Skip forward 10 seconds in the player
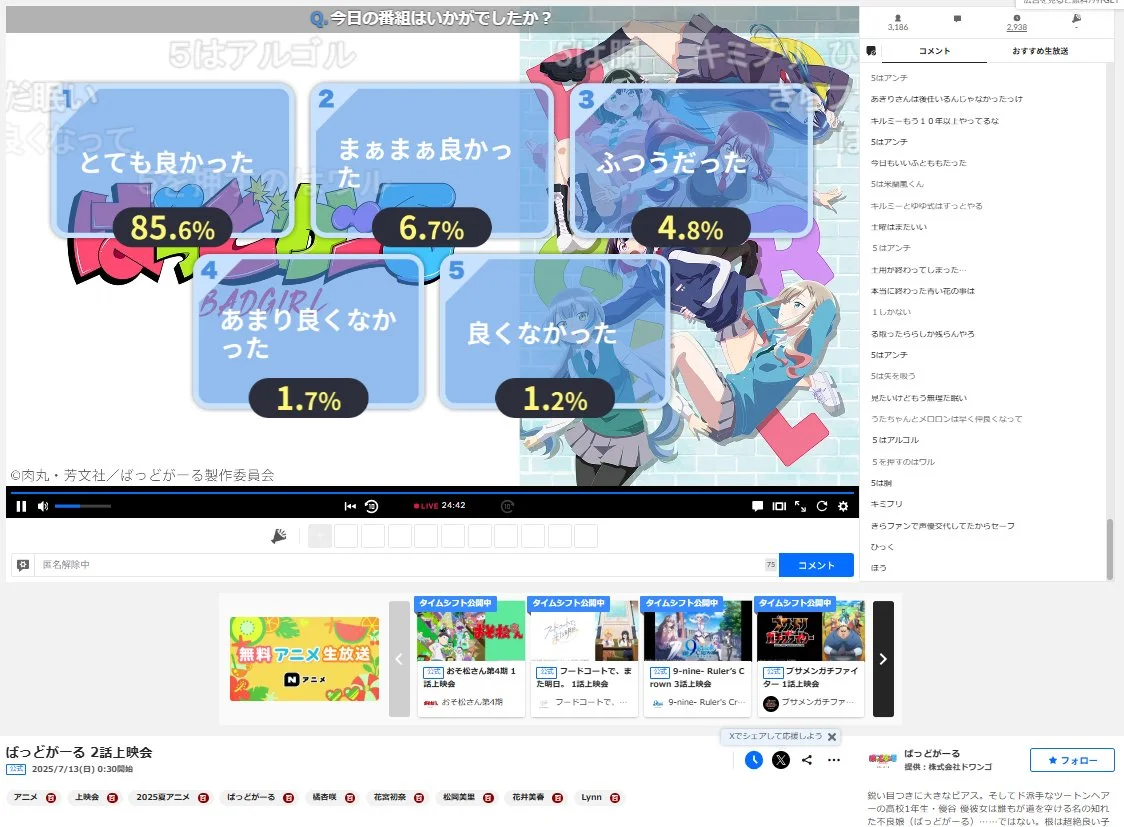 click(x=507, y=506)
